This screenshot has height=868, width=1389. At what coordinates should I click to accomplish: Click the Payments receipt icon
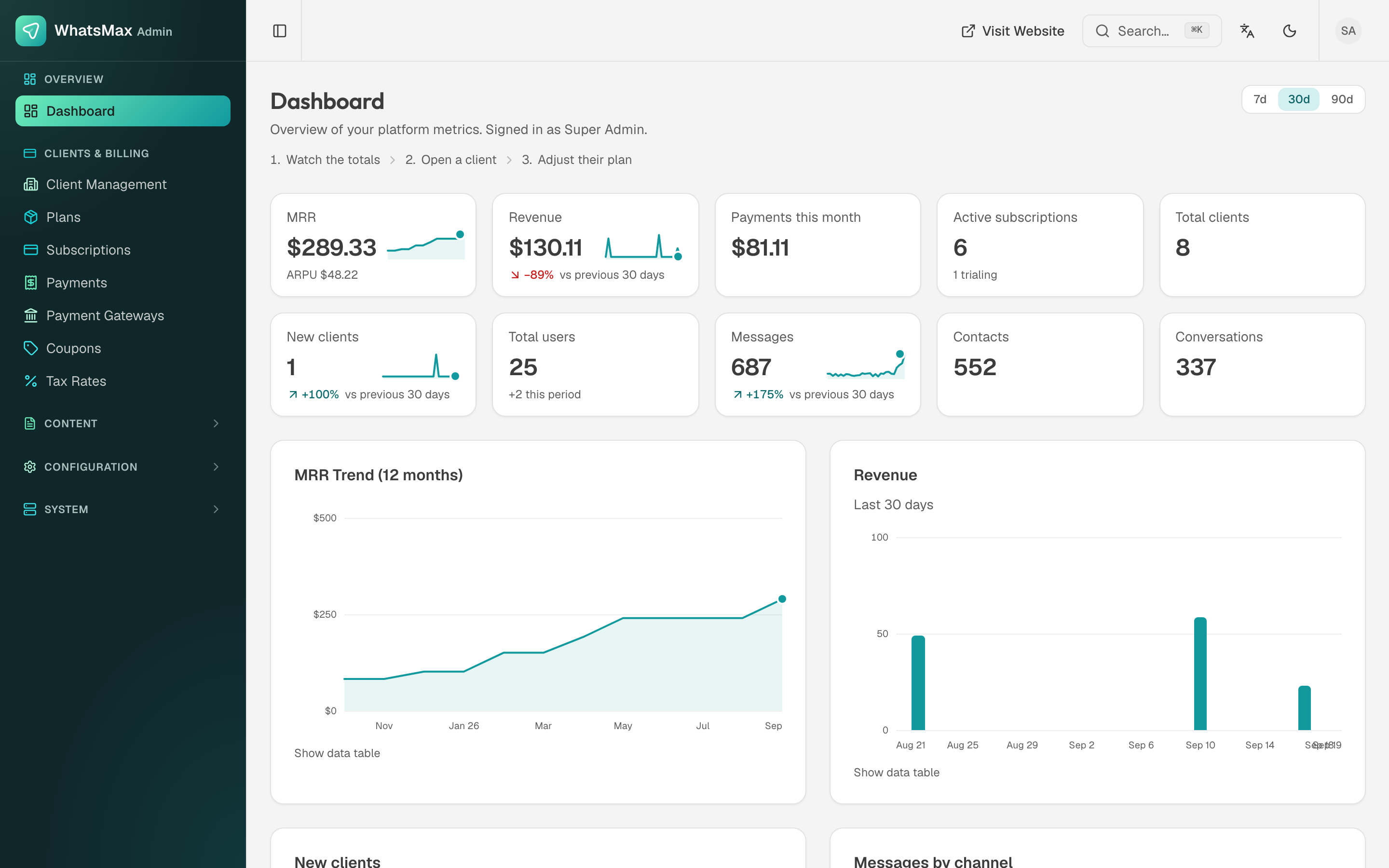[x=31, y=283]
